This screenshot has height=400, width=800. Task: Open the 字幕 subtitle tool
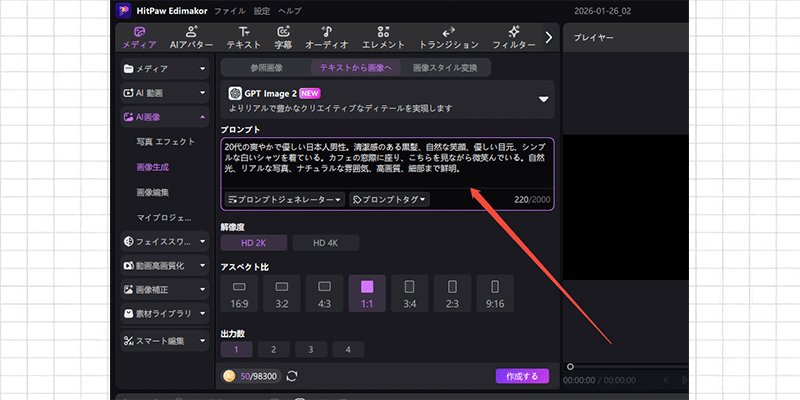[283, 38]
